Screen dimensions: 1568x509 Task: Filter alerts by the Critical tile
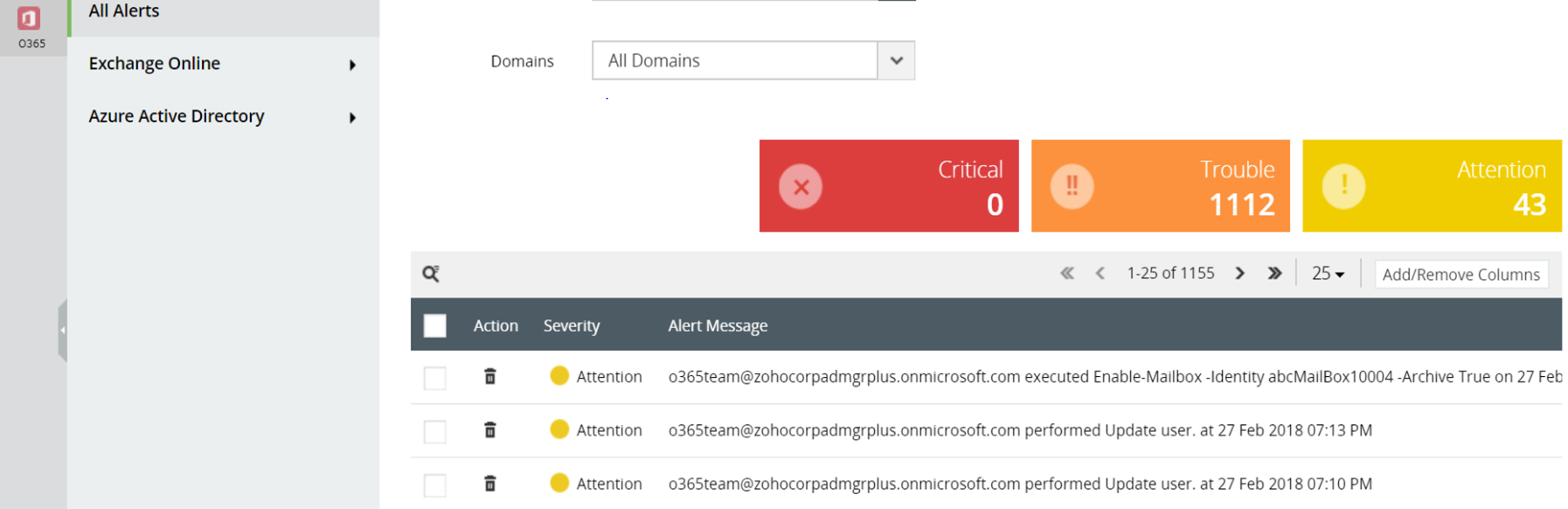[889, 185]
